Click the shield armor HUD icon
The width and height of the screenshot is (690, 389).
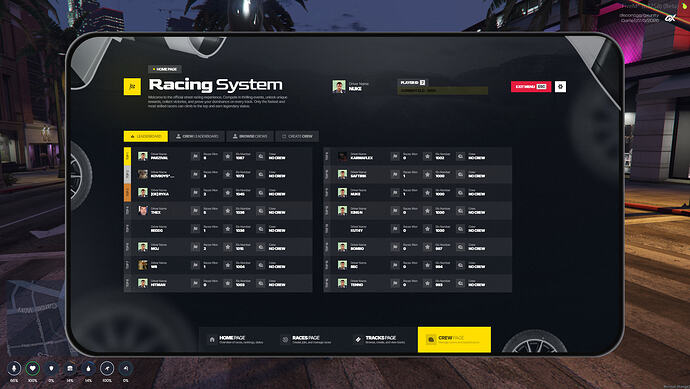pyautogui.click(x=51, y=368)
